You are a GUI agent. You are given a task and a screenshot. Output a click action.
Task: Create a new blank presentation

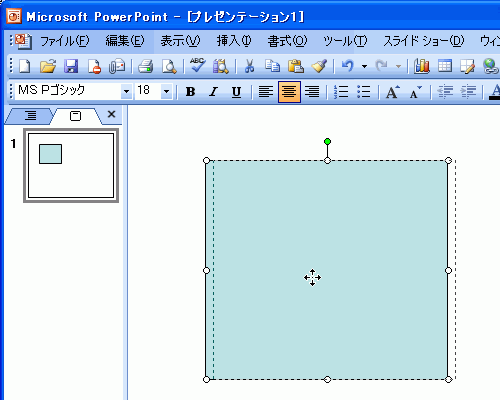25,66
